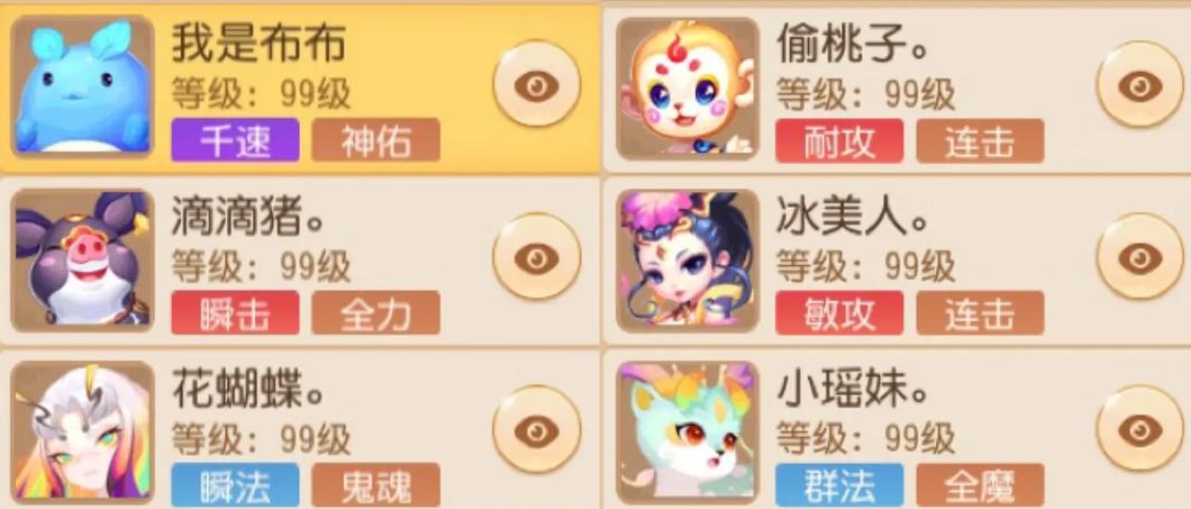Show 小瑶妹 info with eye icon
Viewport: 1191px width, 509px height.
1140,428
